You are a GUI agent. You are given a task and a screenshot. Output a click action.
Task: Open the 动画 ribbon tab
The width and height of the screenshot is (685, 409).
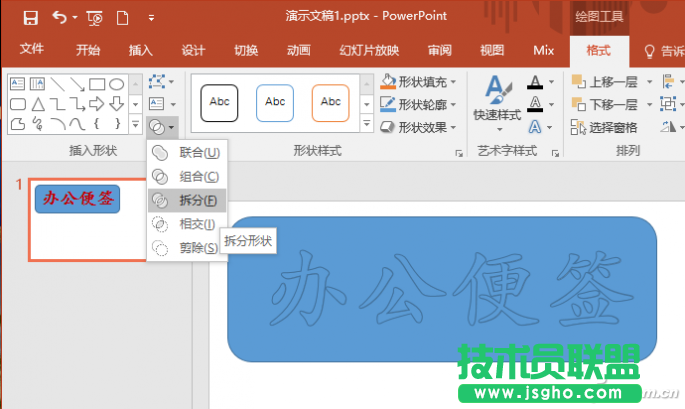[x=298, y=50]
